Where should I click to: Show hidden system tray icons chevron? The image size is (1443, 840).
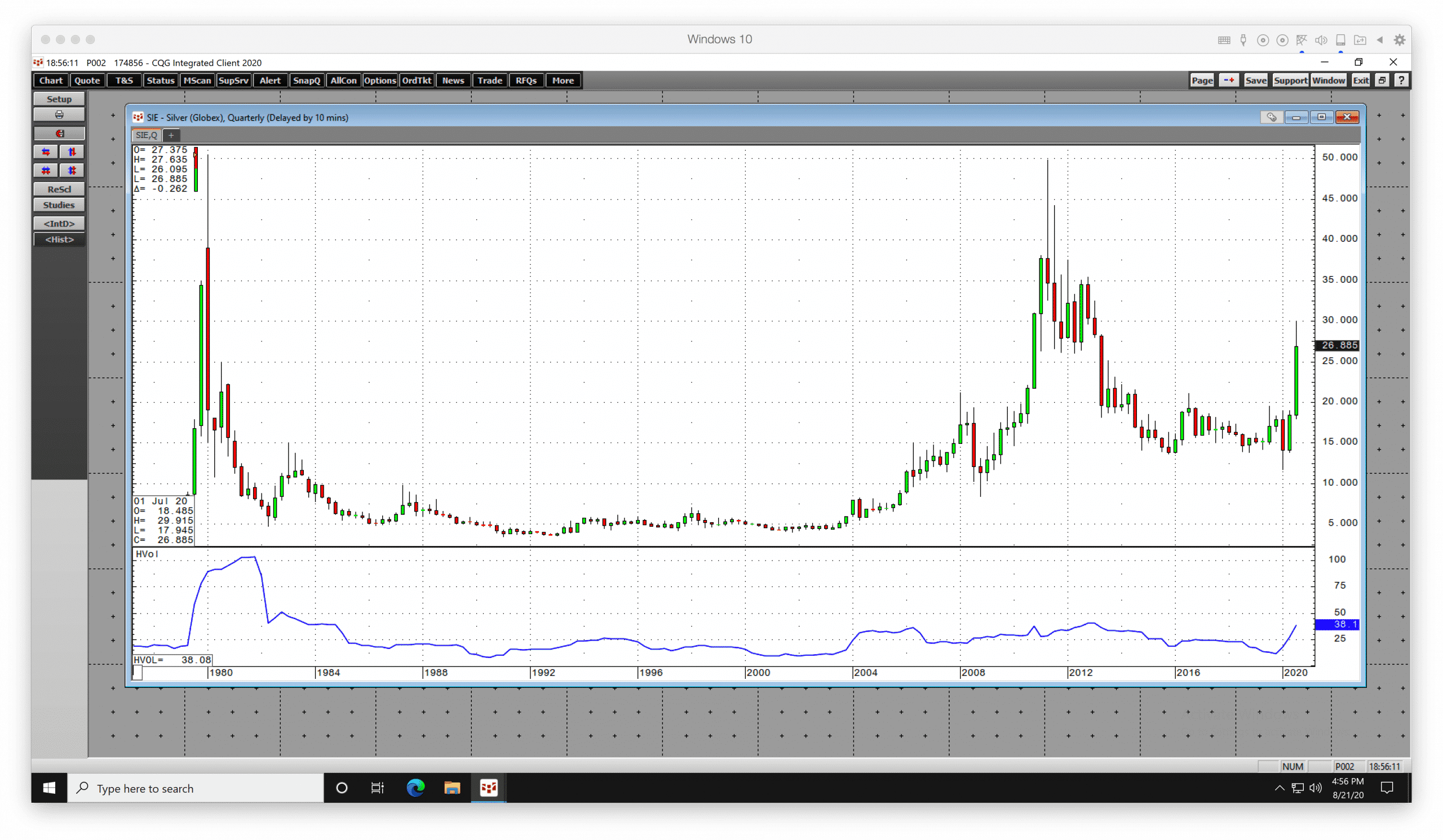click(x=1278, y=788)
